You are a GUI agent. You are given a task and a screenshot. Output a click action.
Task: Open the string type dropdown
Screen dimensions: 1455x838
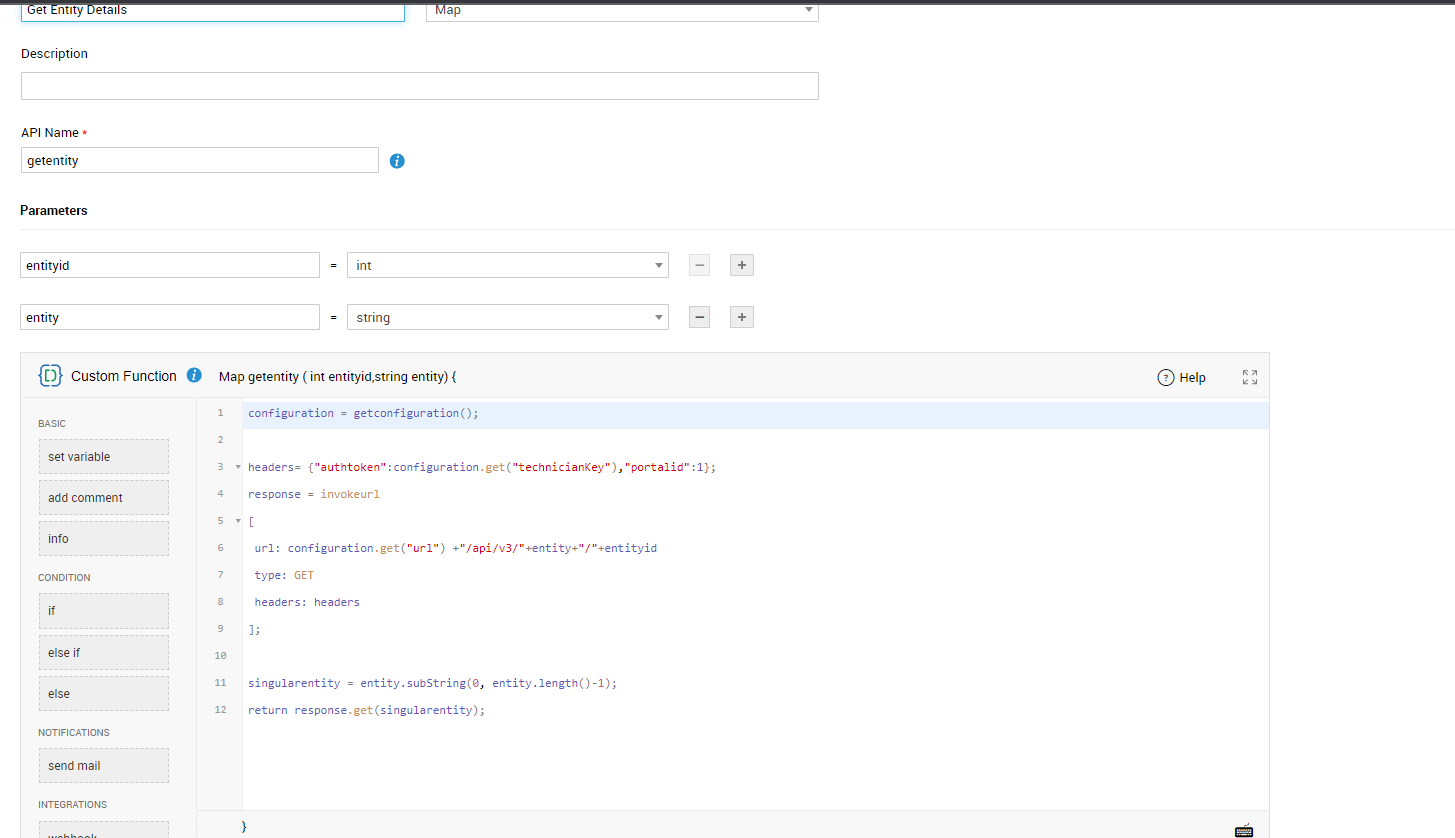pyautogui.click(x=507, y=317)
